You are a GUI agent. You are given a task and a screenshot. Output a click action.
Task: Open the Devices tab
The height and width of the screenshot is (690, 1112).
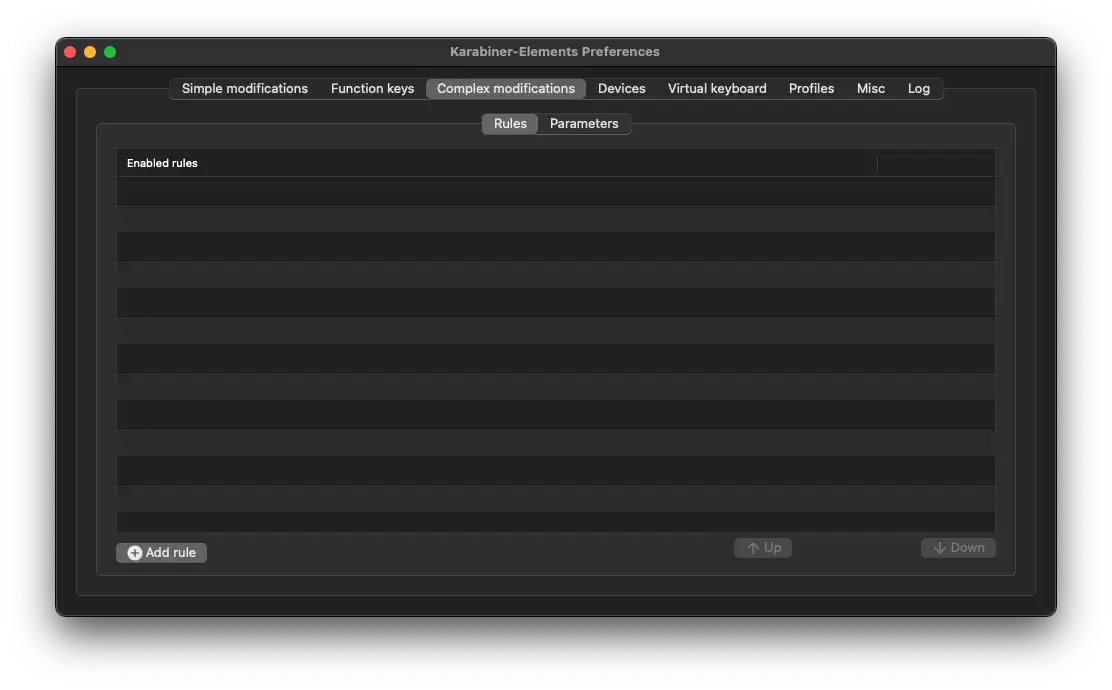coord(621,89)
